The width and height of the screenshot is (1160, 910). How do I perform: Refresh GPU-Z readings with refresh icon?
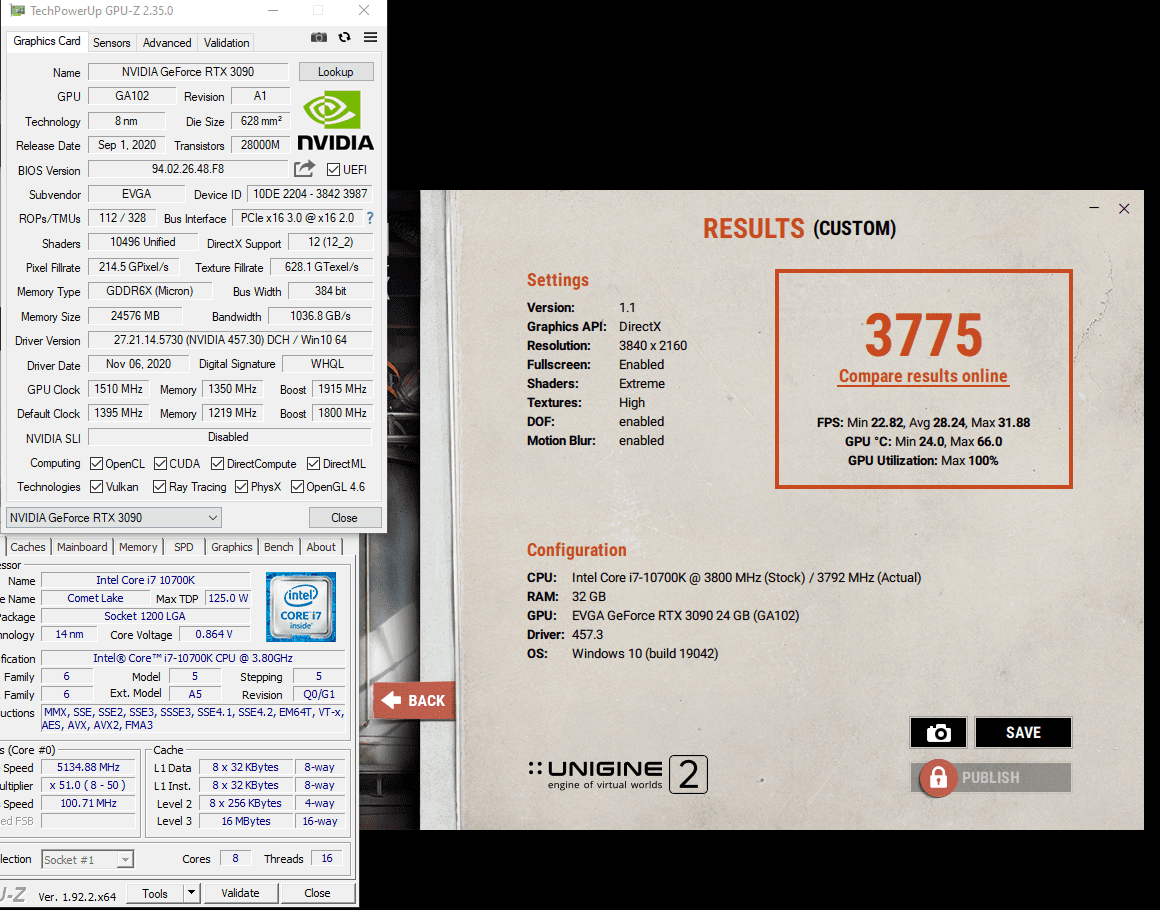click(345, 37)
